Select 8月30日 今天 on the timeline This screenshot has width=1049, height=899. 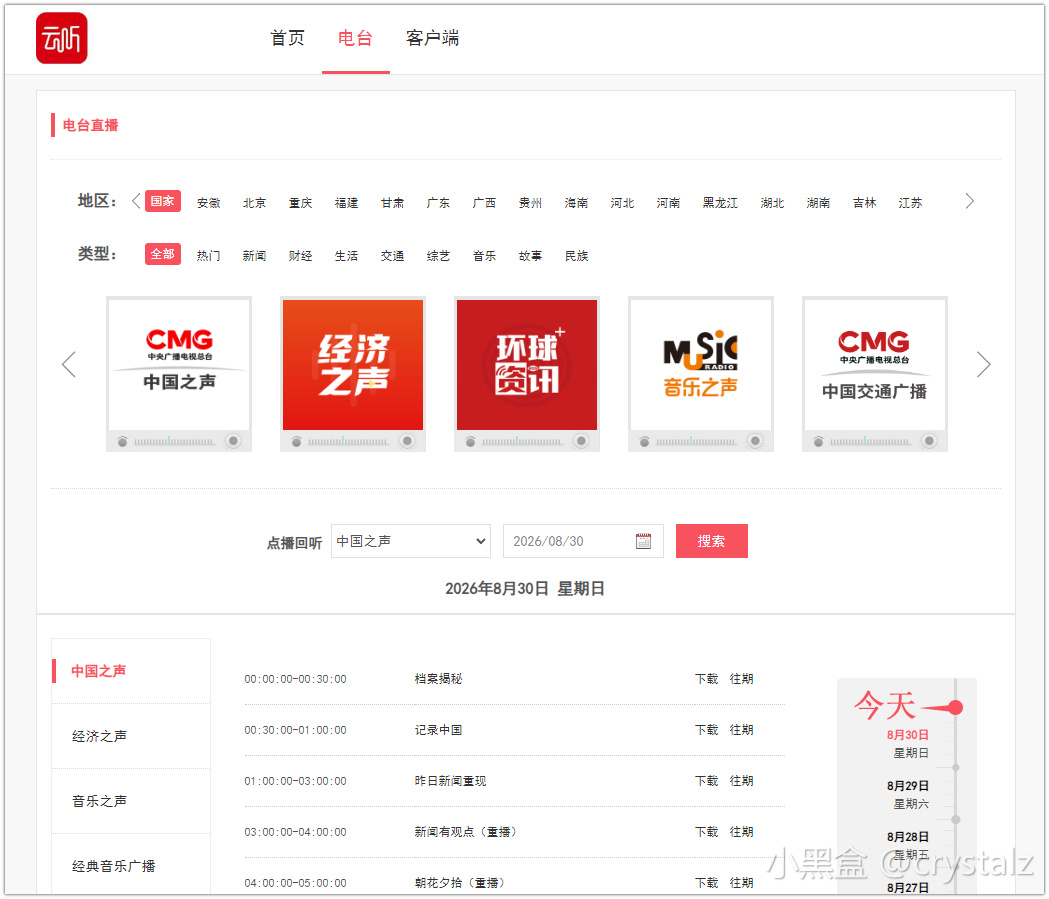(x=908, y=725)
